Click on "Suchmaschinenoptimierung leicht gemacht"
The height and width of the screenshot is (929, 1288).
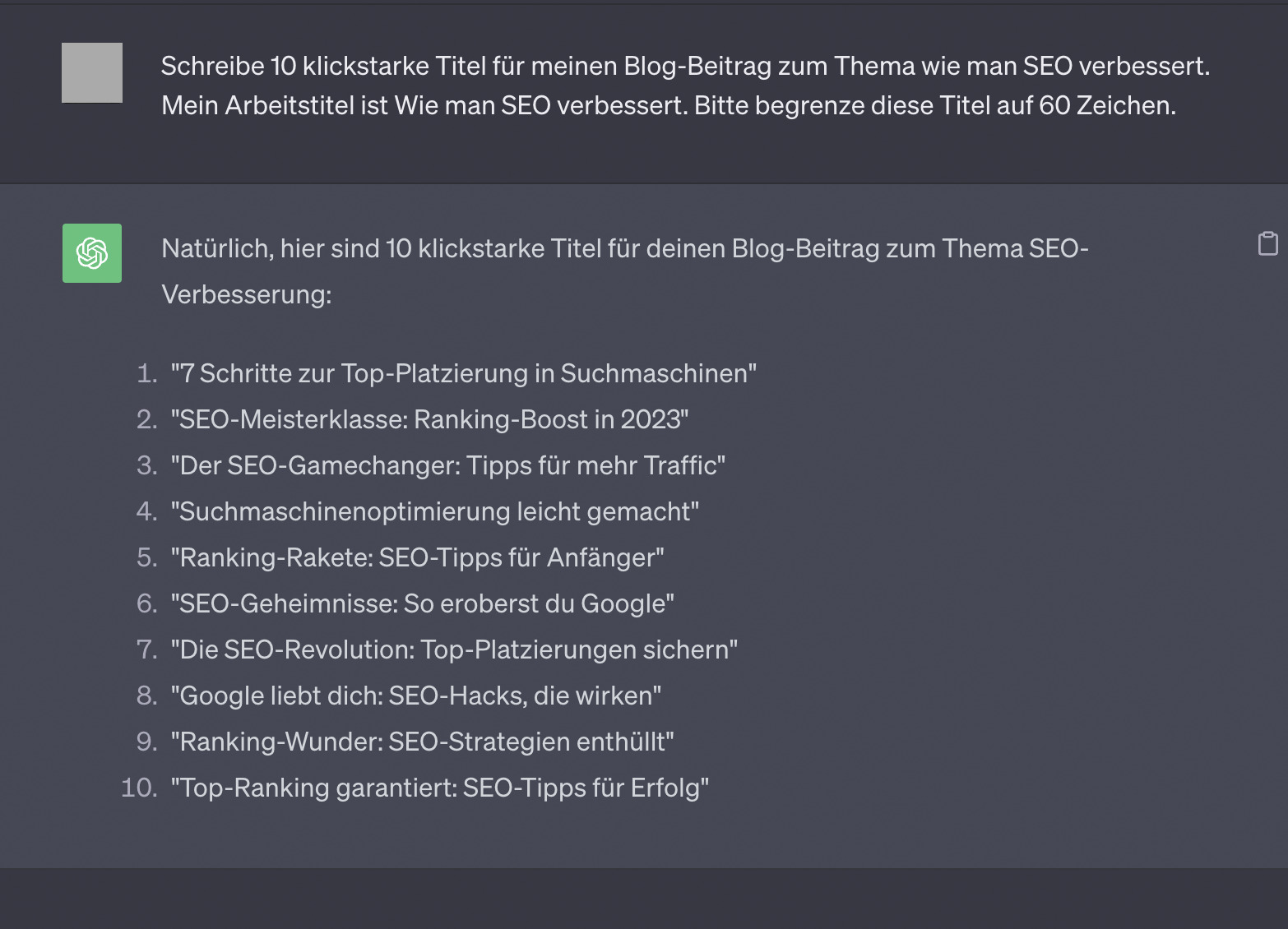(x=436, y=511)
